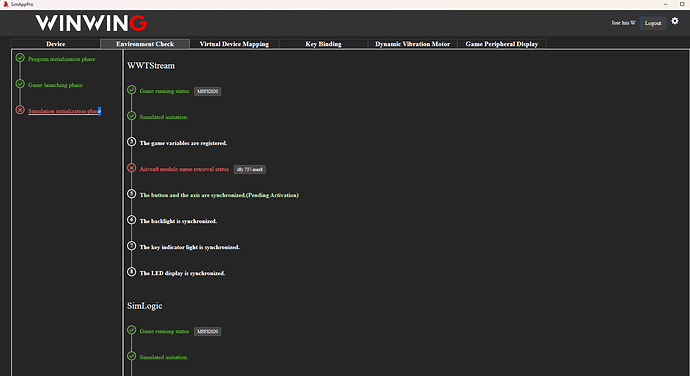Open the settings gear icon

point(675,21)
